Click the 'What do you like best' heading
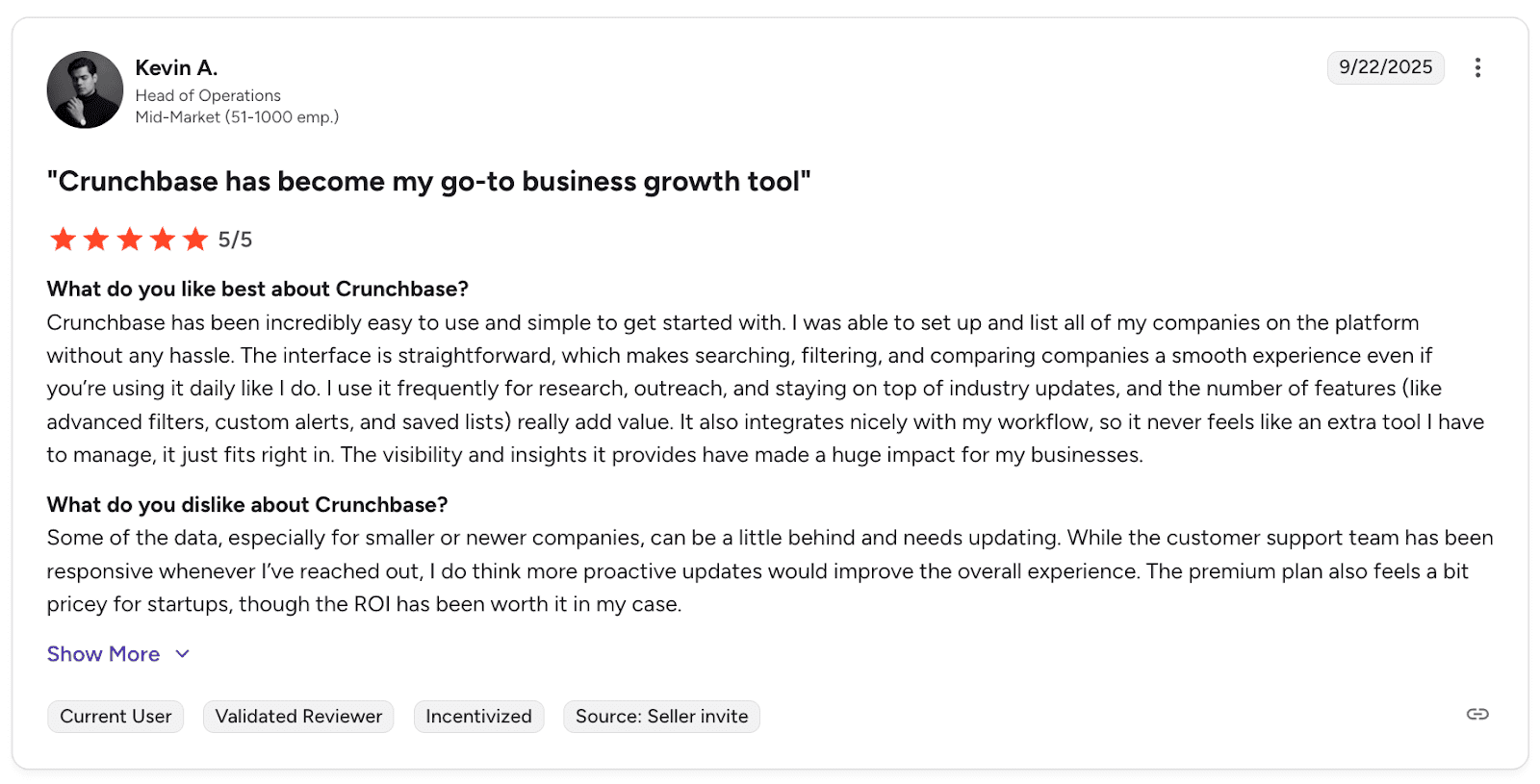 pos(257,290)
